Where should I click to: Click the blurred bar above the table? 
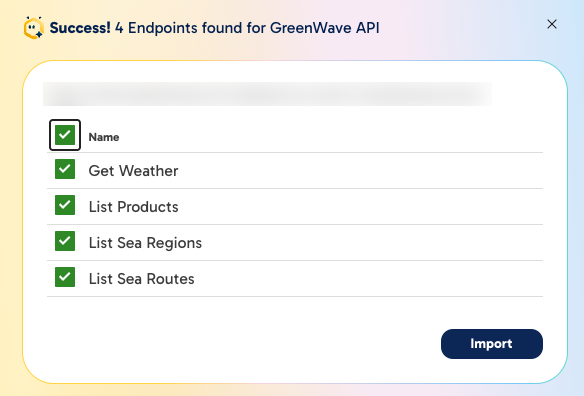pyautogui.click(x=267, y=94)
